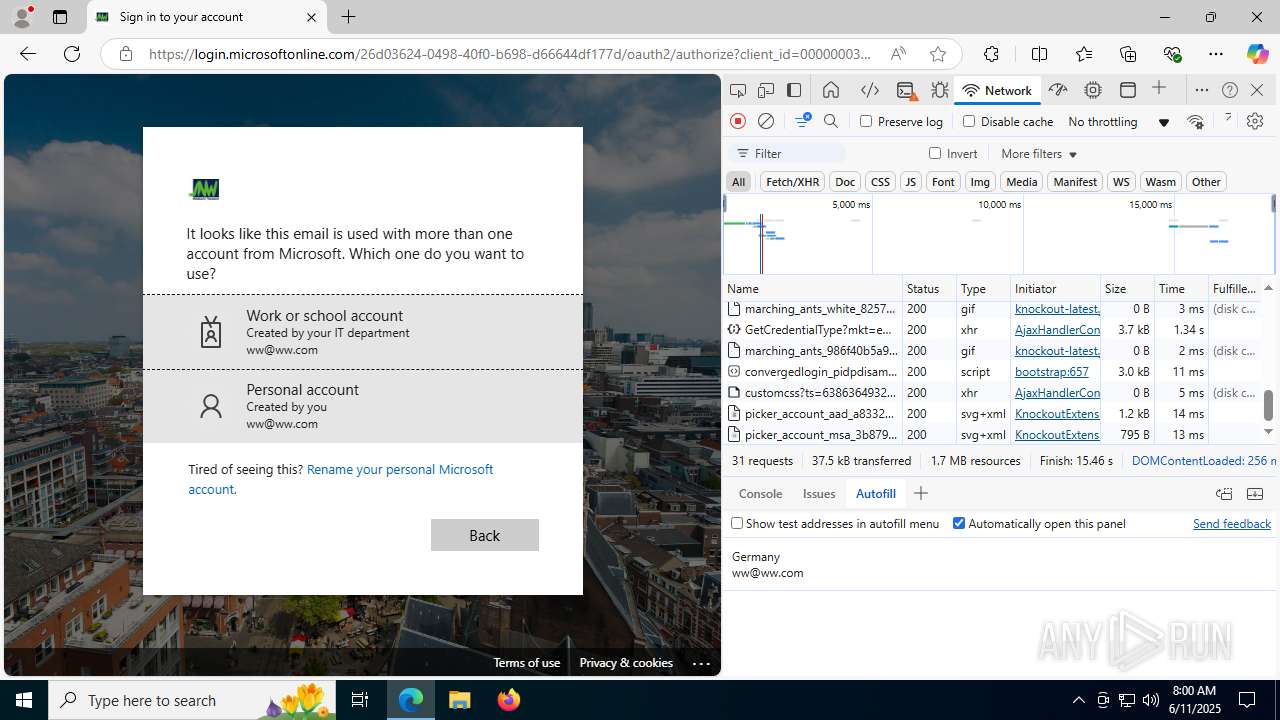Add more tools with plus icon
The width and height of the screenshot is (1280, 720).
[x=1159, y=89]
